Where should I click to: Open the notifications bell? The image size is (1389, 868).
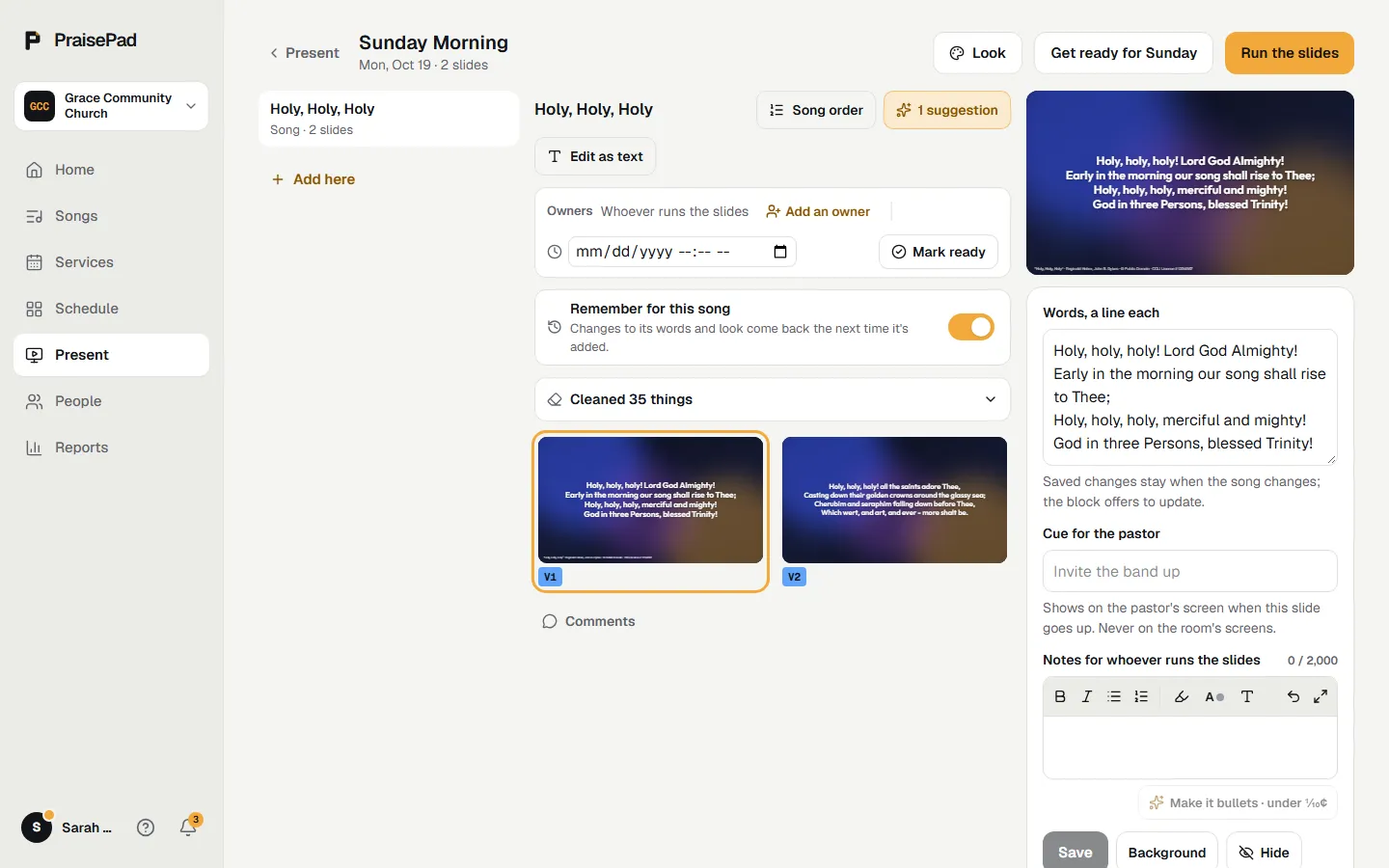click(x=188, y=827)
